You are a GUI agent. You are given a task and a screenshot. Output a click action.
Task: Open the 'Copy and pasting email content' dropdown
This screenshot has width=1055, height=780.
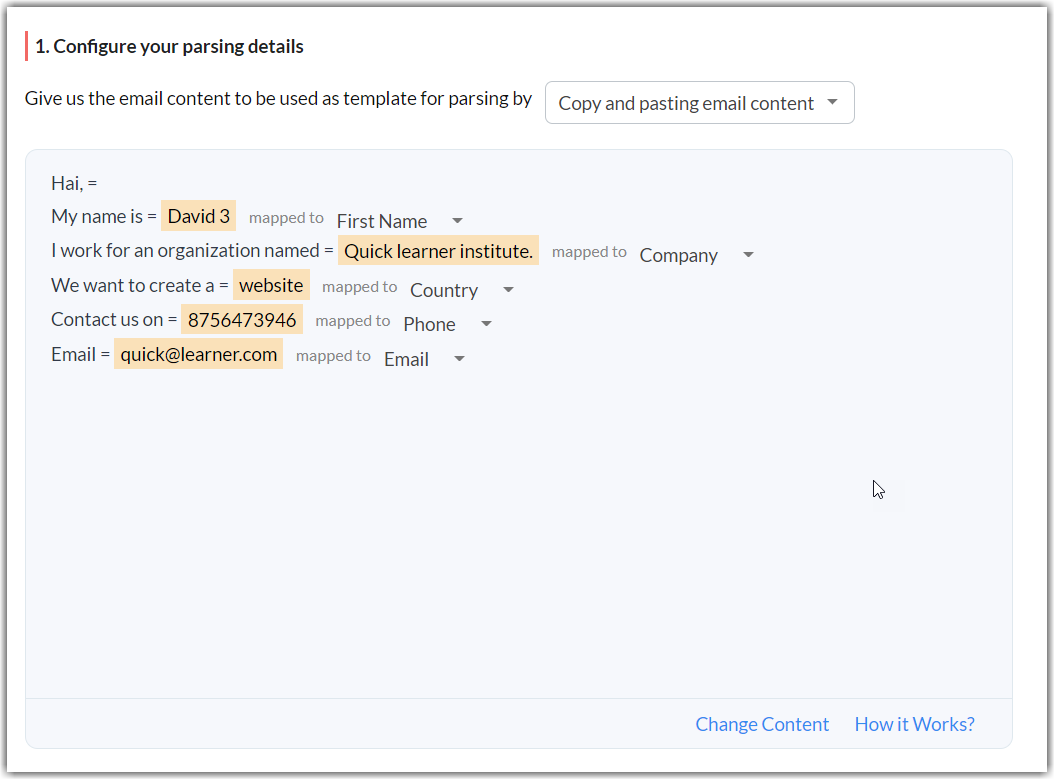686,103
